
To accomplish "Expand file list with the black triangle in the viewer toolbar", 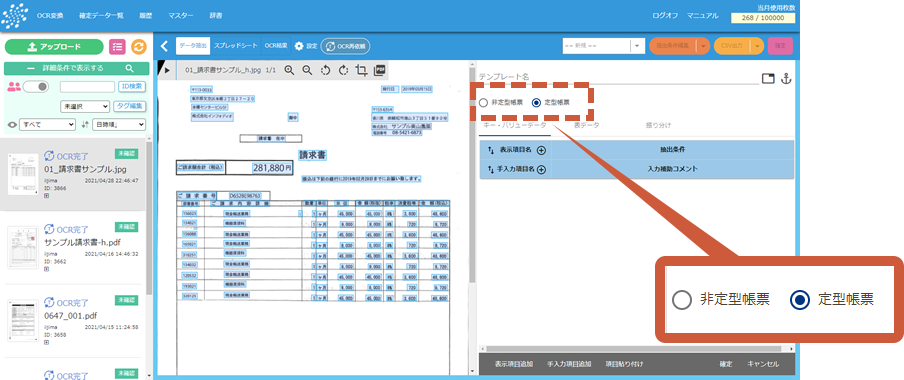I will click(x=167, y=71).
